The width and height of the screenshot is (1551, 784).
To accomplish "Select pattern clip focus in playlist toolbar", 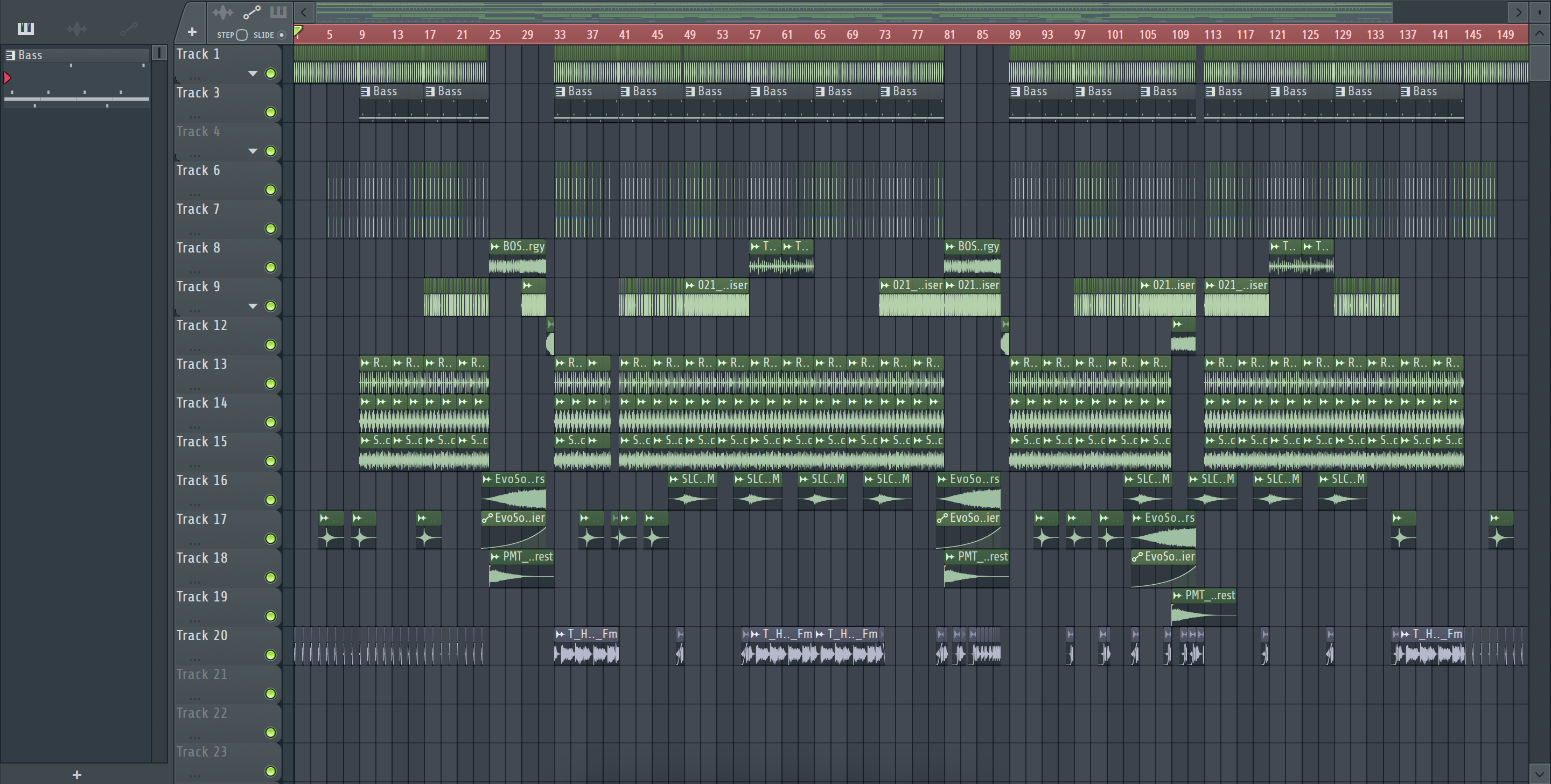I will tap(278, 12).
